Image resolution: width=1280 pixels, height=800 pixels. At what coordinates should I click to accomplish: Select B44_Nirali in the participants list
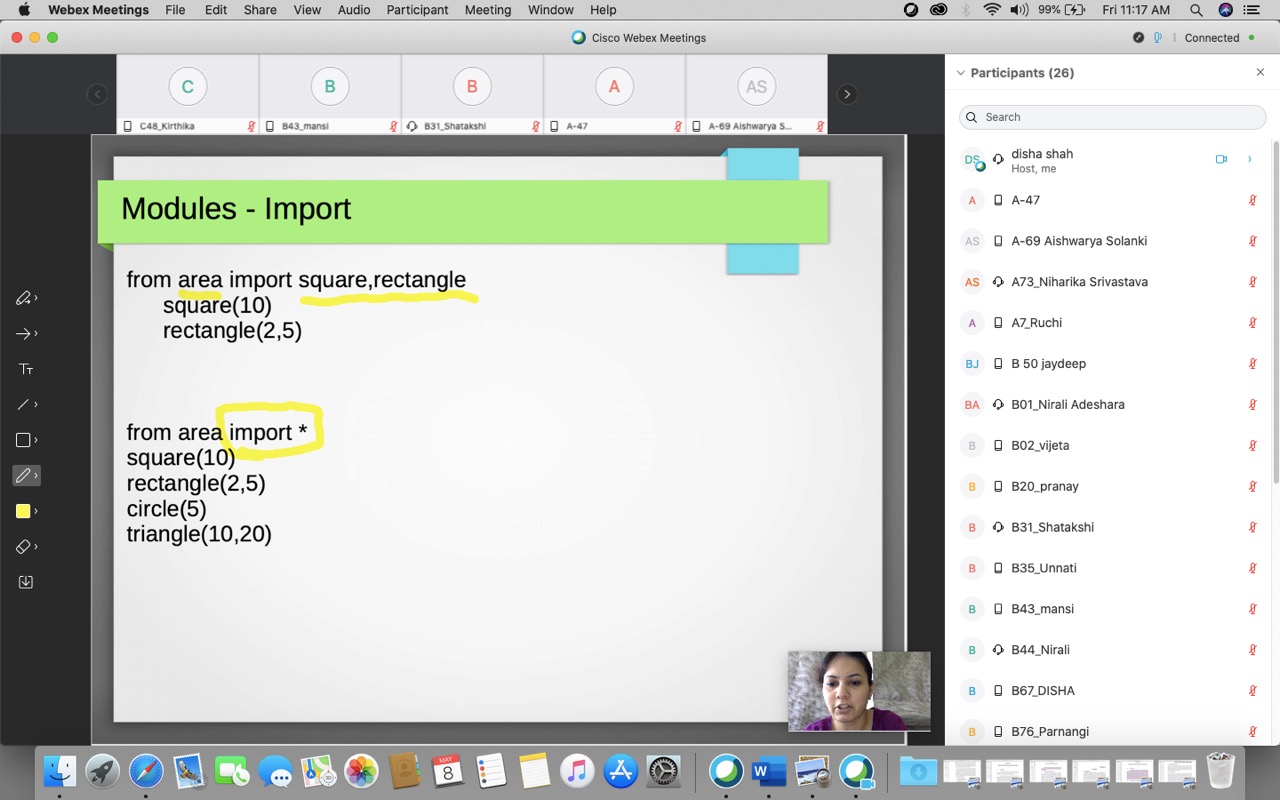coord(1108,650)
